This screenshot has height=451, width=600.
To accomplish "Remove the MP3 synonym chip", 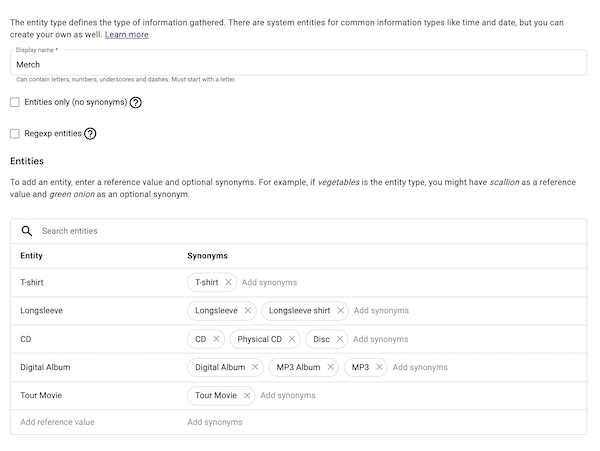I will coord(379,367).
